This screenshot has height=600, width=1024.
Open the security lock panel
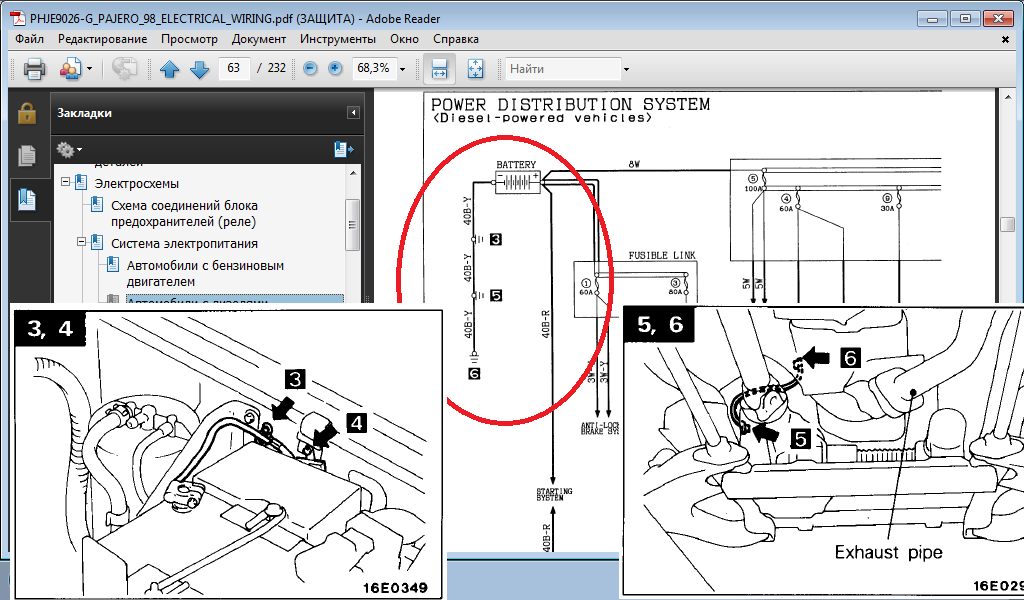point(27,113)
